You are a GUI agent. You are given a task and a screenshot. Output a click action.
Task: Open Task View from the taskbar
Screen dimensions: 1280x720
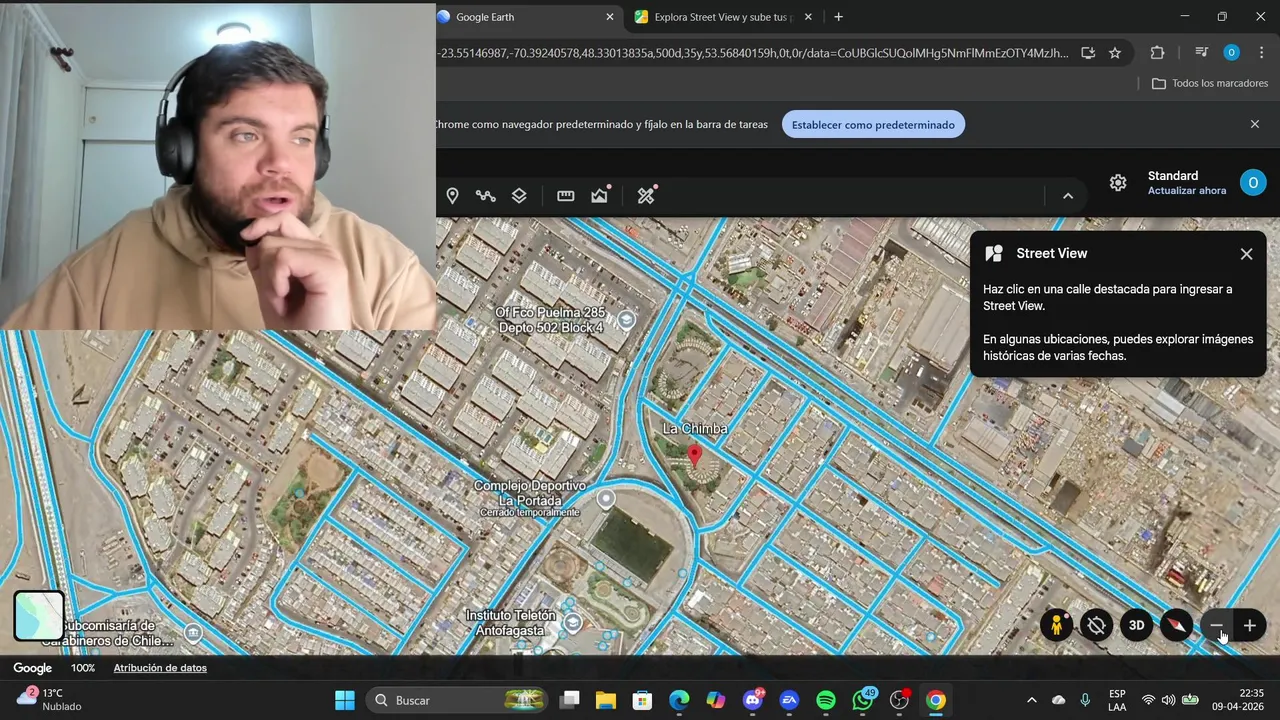(x=569, y=700)
